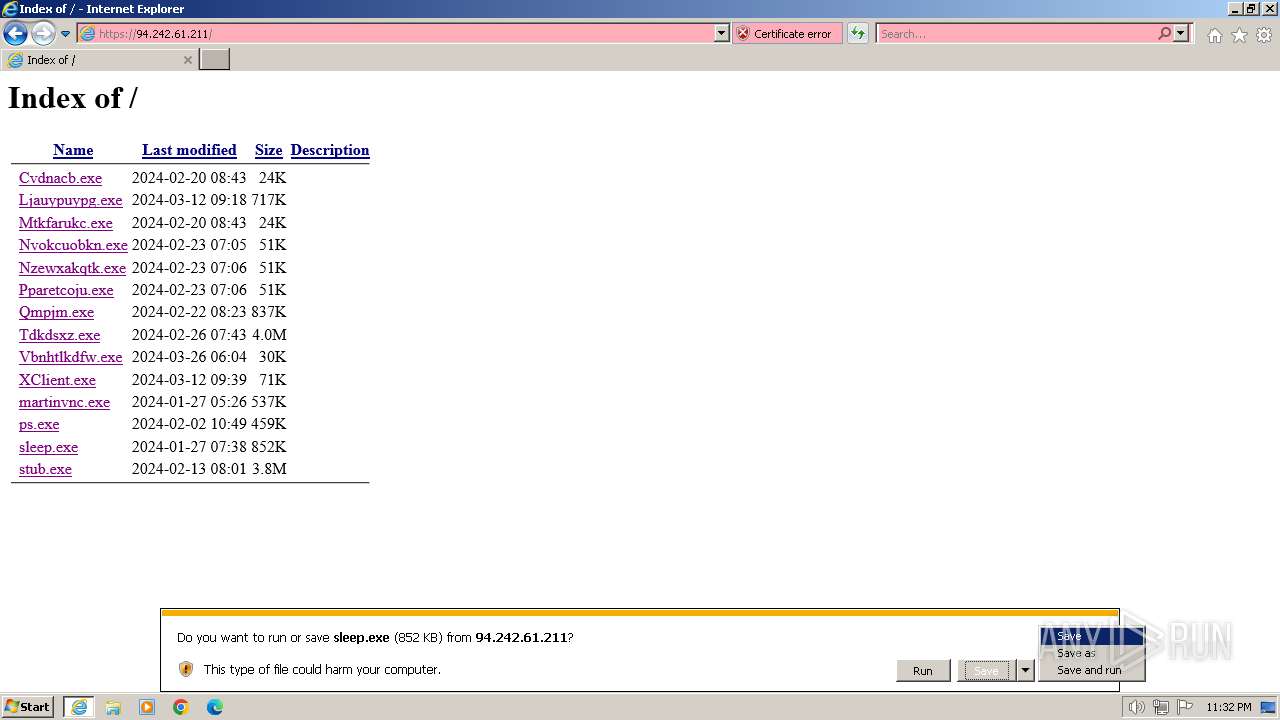Open the Nvokcuobkn.exe link
The image size is (1280, 720).
pyautogui.click(x=73, y=245)
